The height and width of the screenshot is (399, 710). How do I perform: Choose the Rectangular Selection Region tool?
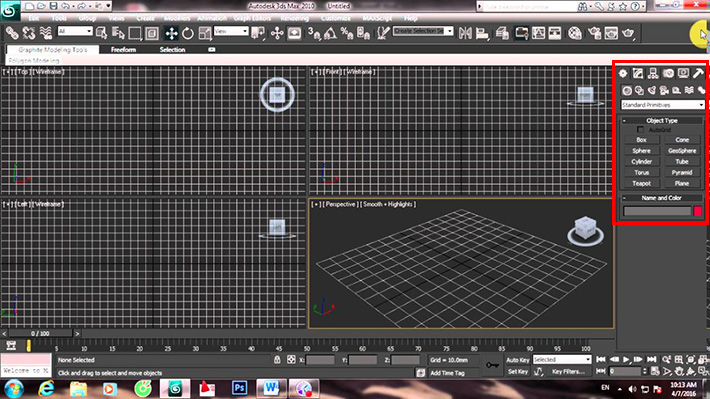(135, 33)
